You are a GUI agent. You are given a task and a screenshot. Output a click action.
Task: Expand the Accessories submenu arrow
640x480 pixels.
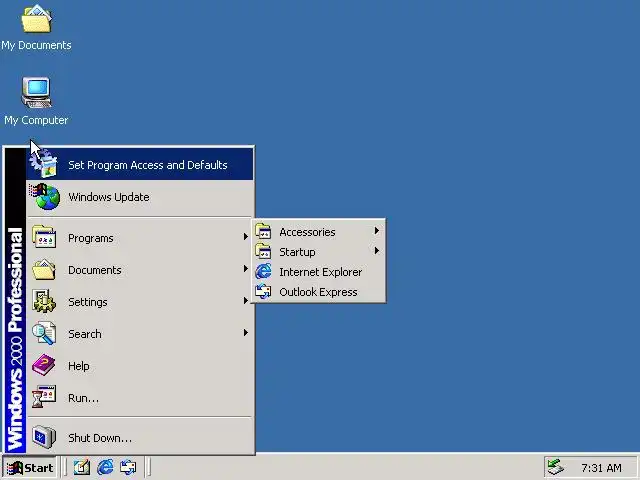pyautogui.click(x=376, y=231)
